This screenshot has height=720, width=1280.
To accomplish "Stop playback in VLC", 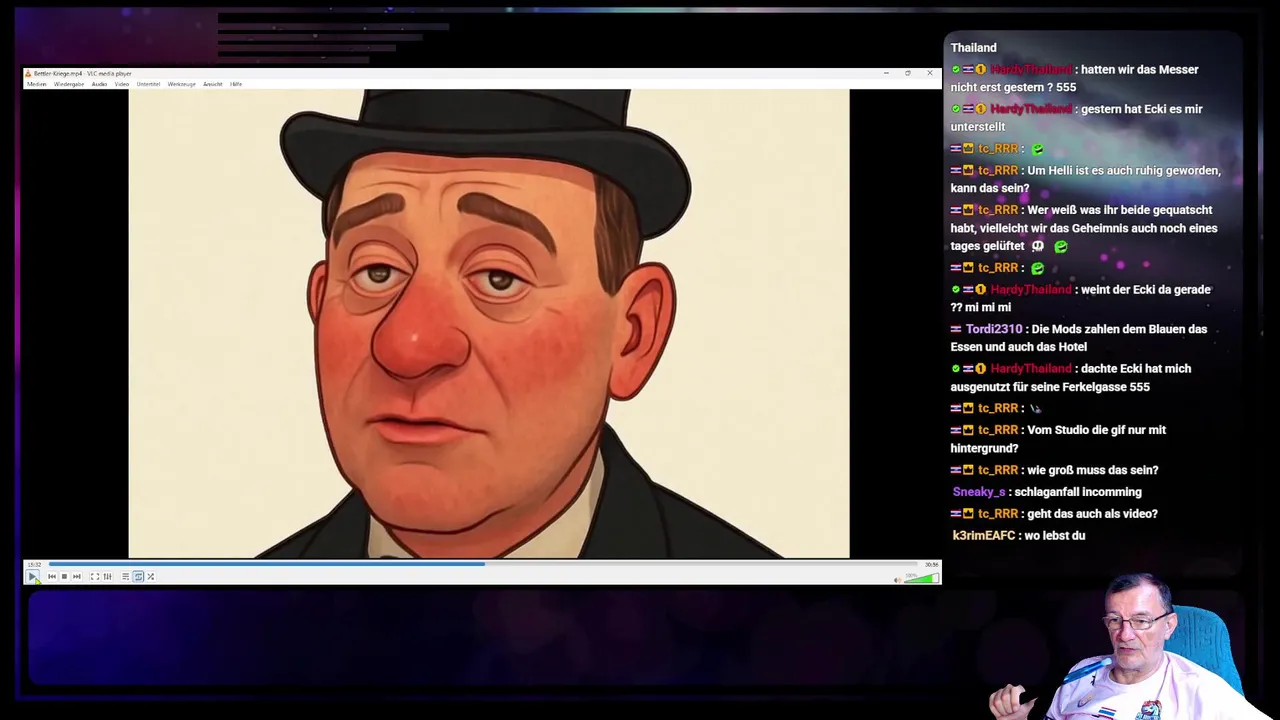I will pyautogui.click(x=64, y=576).
